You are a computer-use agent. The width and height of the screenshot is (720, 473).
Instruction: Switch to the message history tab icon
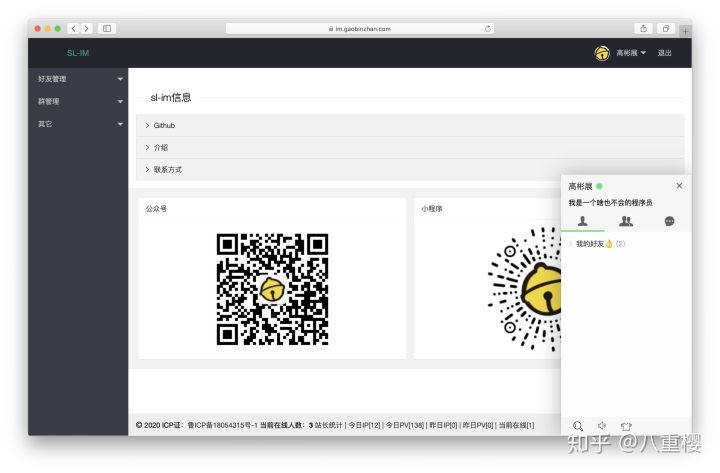(x=669, y=221)
